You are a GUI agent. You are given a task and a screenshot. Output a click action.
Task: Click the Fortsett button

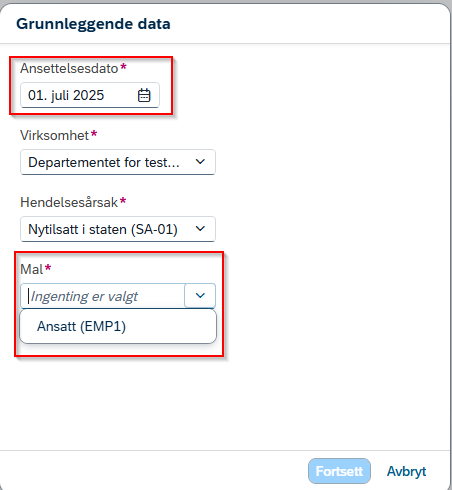coord(339,471)
